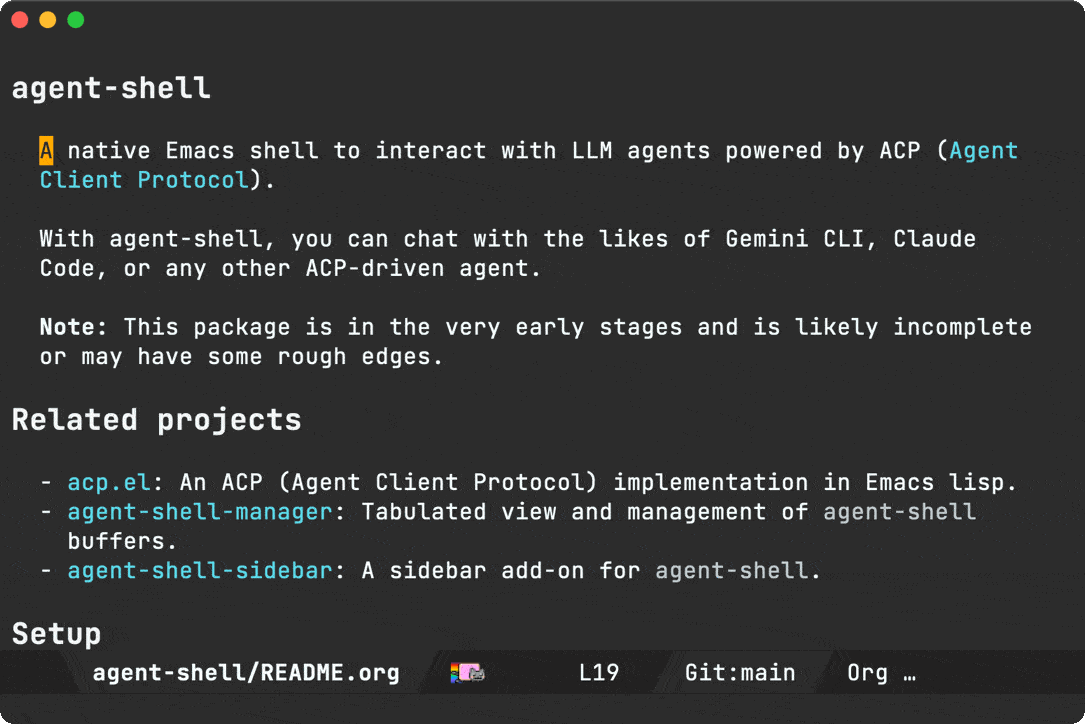Fold the Related projects heading
The image size is (1085, 724).
pos(156,420)
